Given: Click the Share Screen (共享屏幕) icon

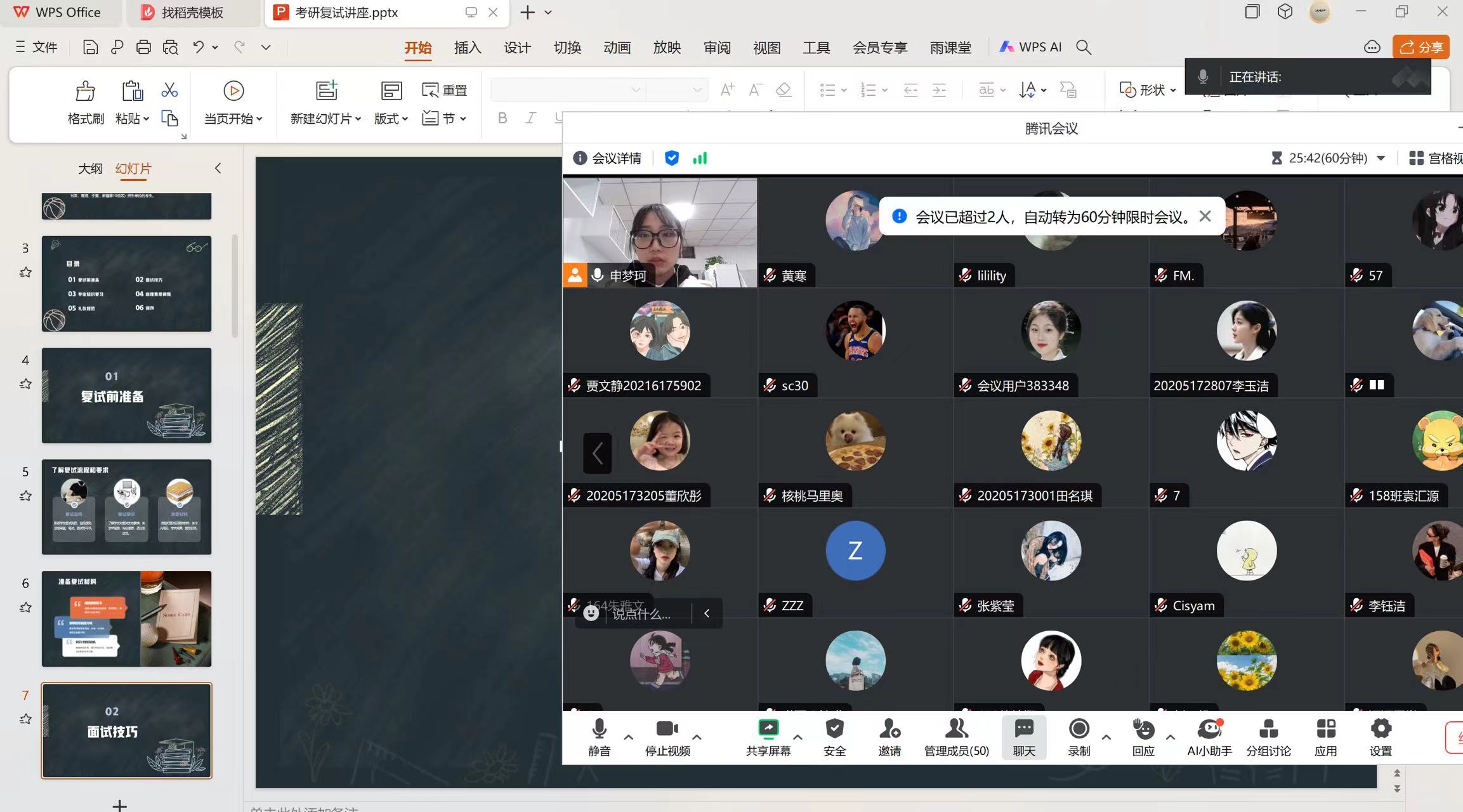Looking at the screenshot, I should click(x=768, y=730).
